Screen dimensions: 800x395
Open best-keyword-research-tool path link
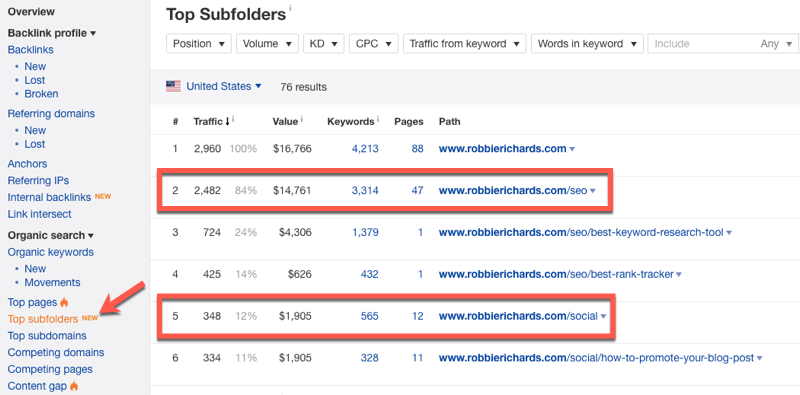pyautogui.click(x=581, y=233)
